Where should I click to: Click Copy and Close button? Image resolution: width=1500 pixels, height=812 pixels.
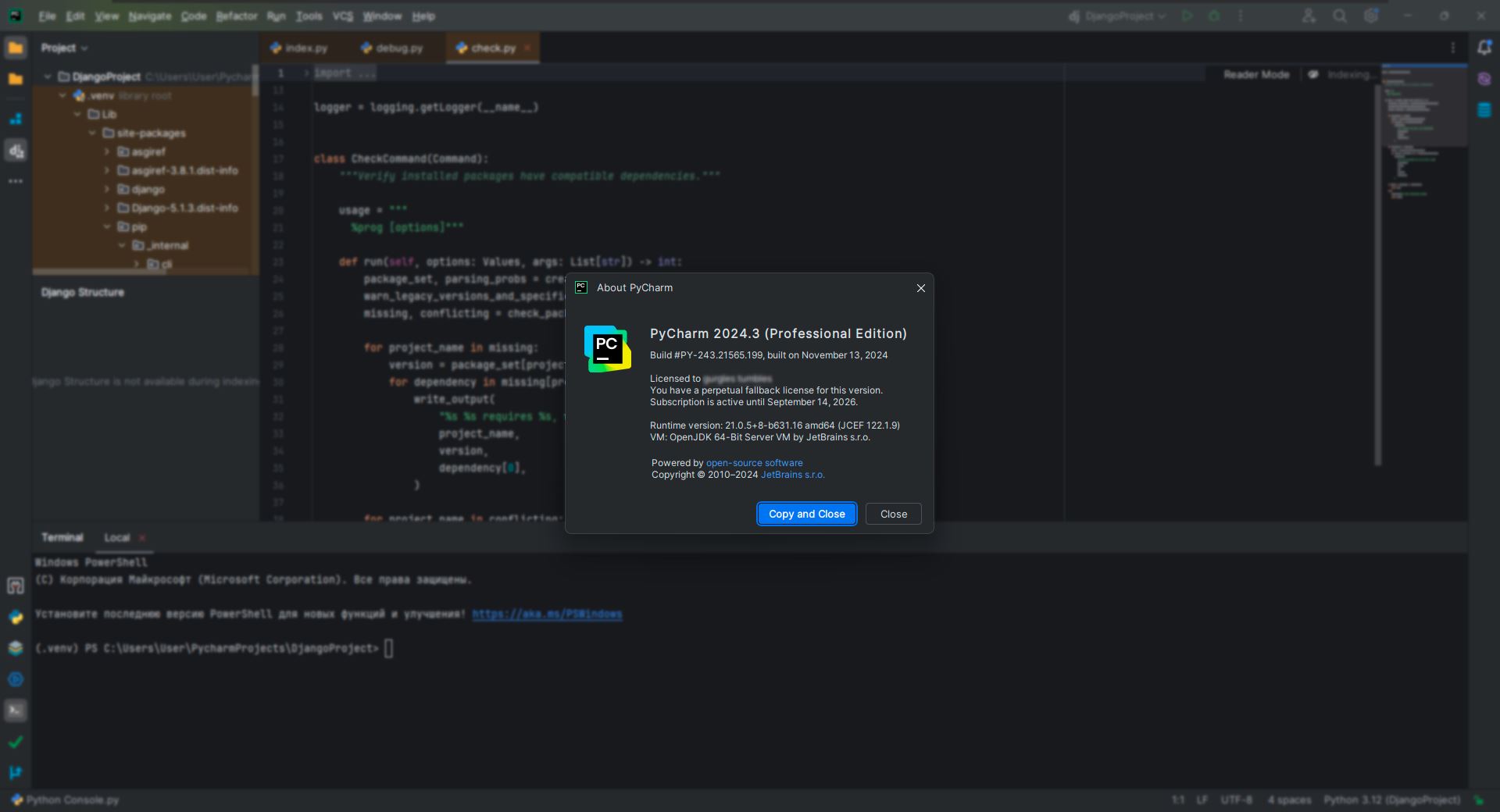coord(806,514)
